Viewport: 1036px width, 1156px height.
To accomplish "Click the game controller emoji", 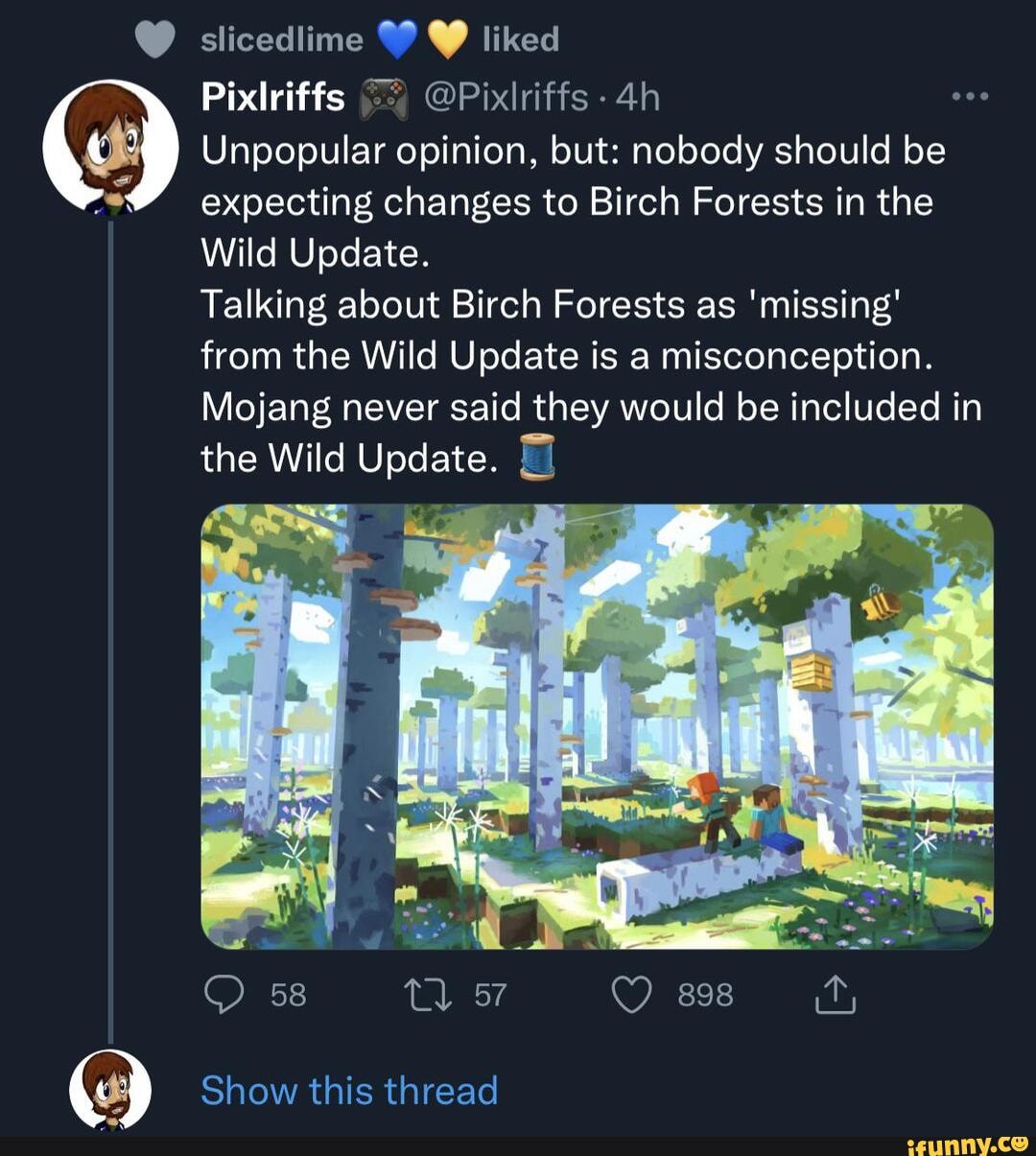I will [383, 98].
